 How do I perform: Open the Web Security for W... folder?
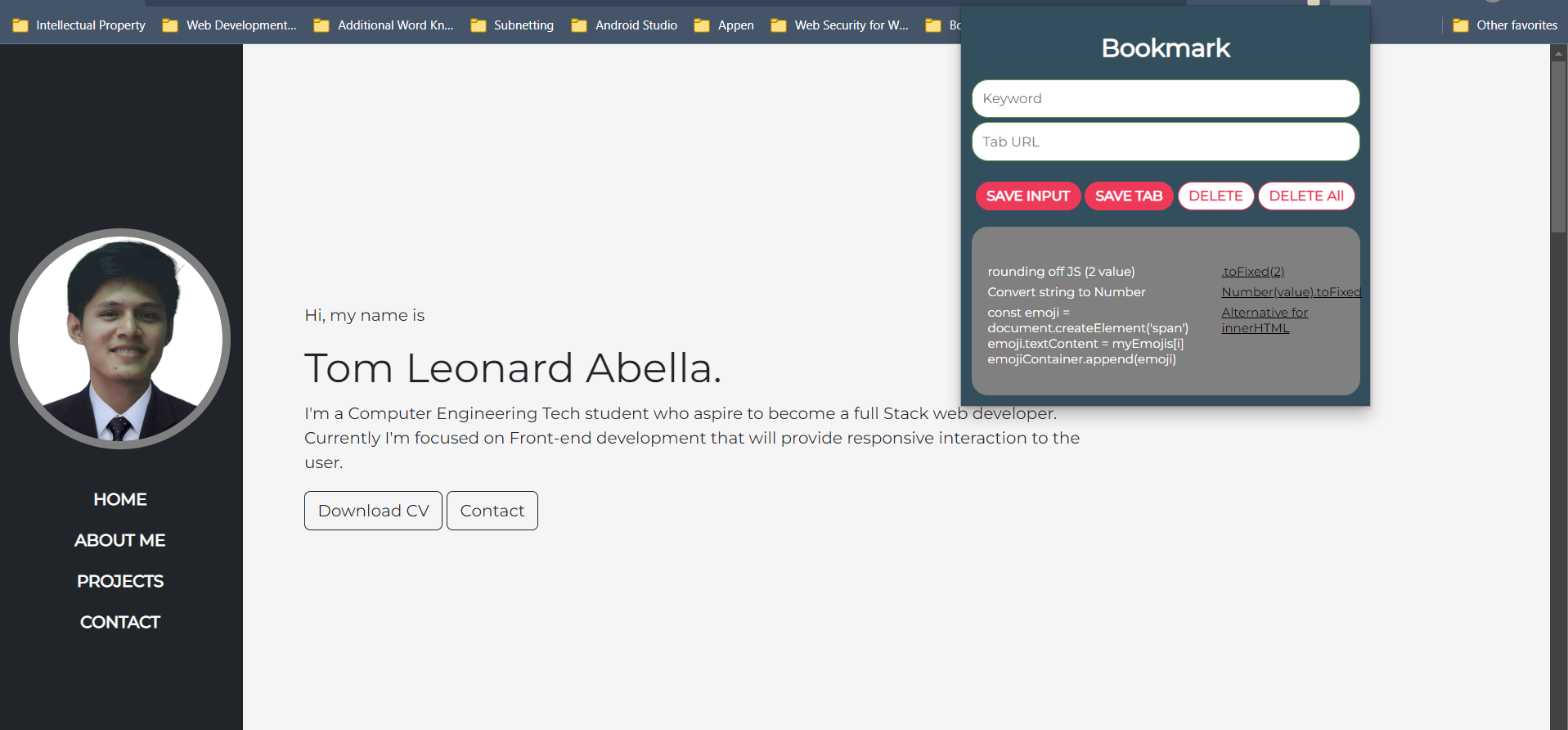(x=840, y=25)
